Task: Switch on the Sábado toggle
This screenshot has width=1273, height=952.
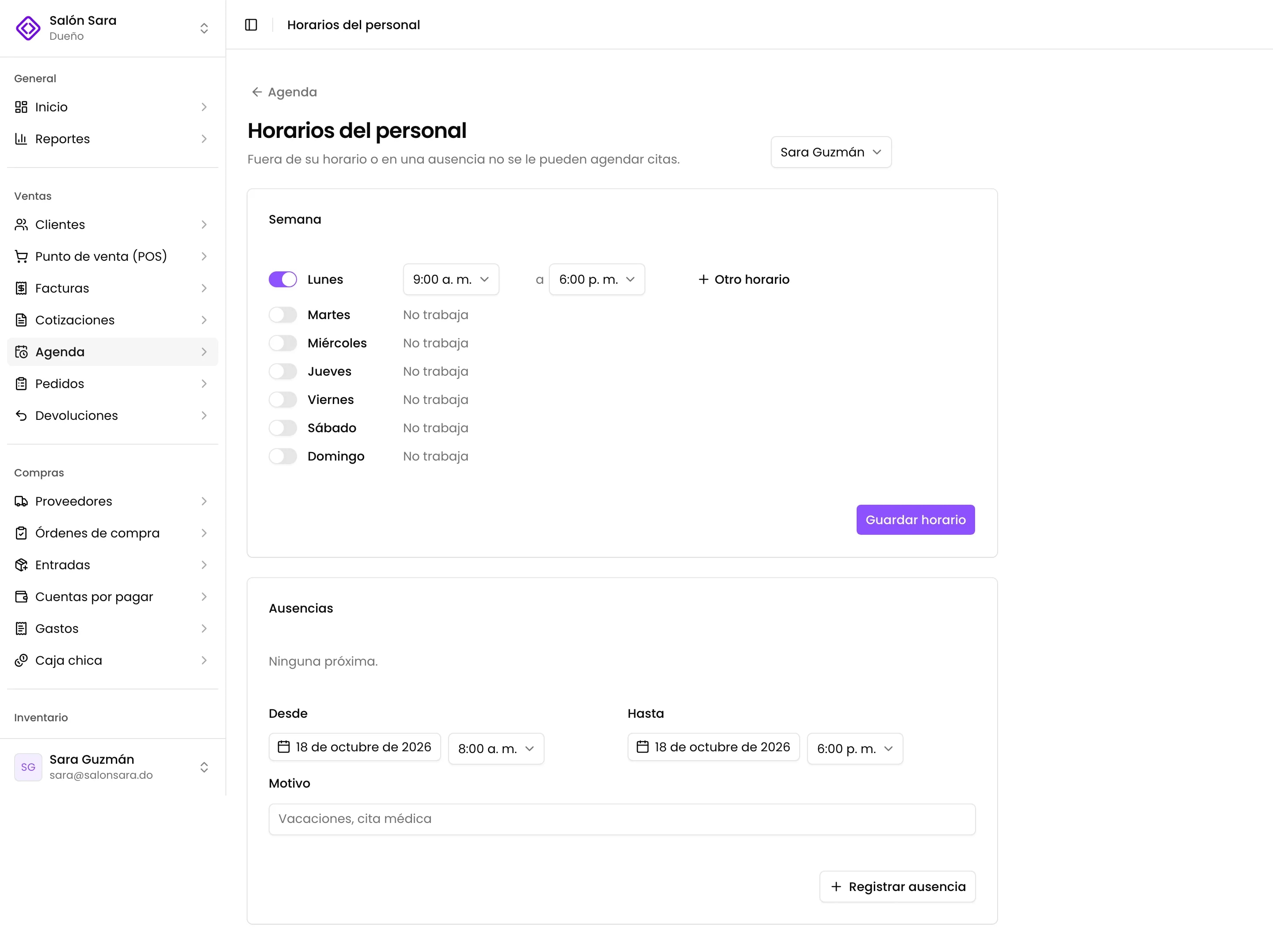Action: [x=282, y=428]
